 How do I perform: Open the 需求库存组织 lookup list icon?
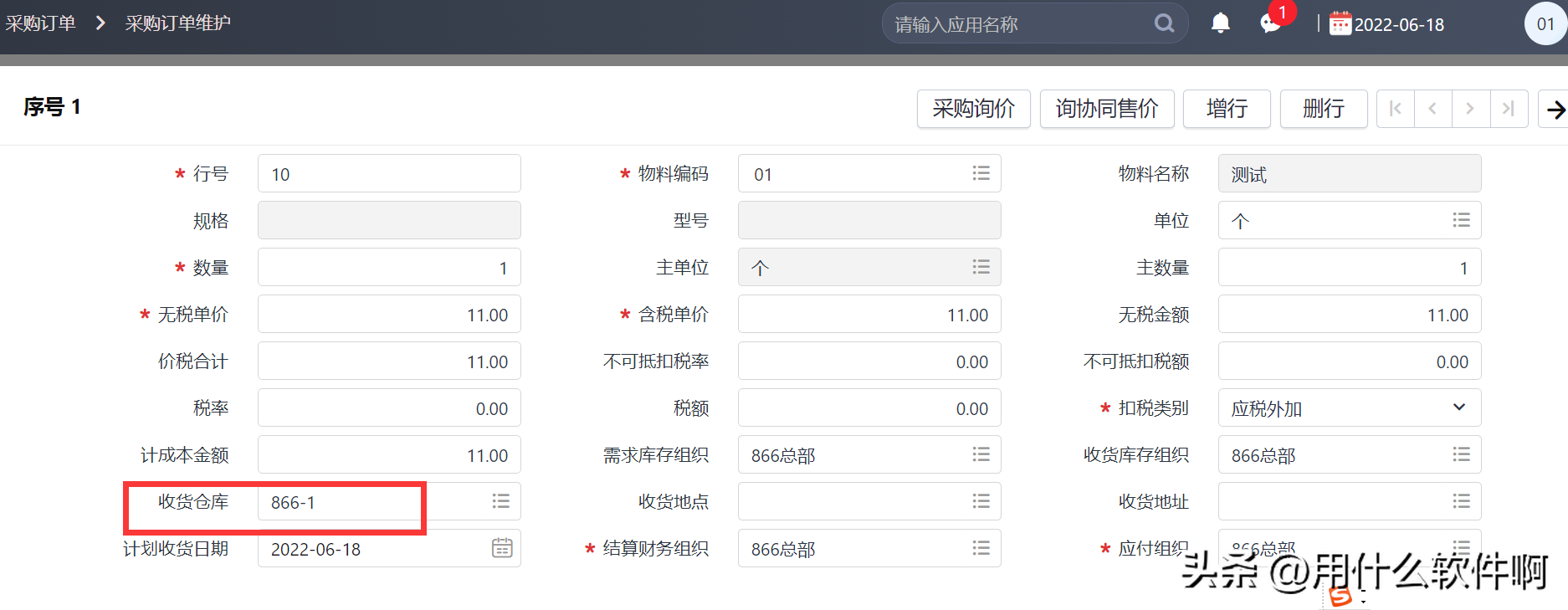click(x=981, y=454)
